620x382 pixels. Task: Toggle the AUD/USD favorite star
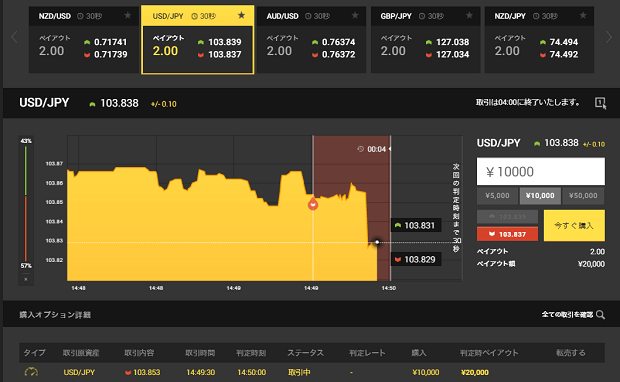coord(355,15)
